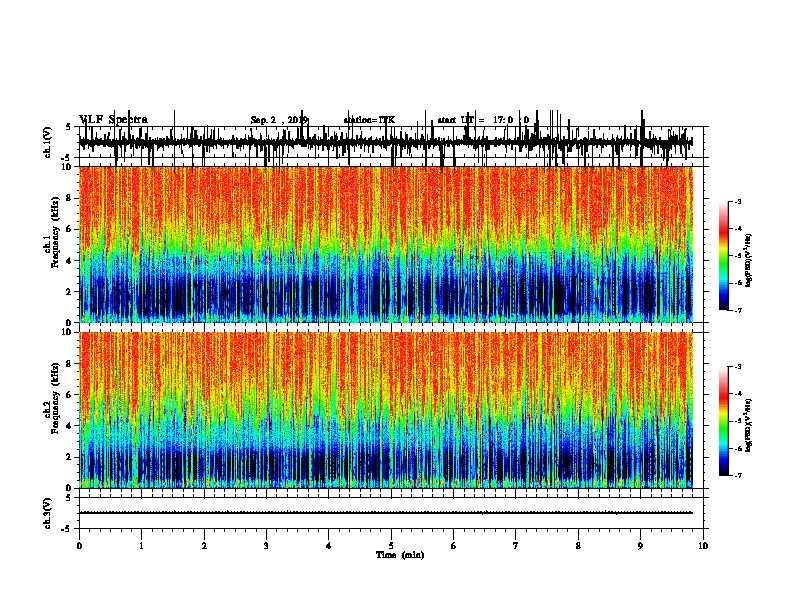Click time axis tick label "8"
792x612 pixels.
click(578, 546)
